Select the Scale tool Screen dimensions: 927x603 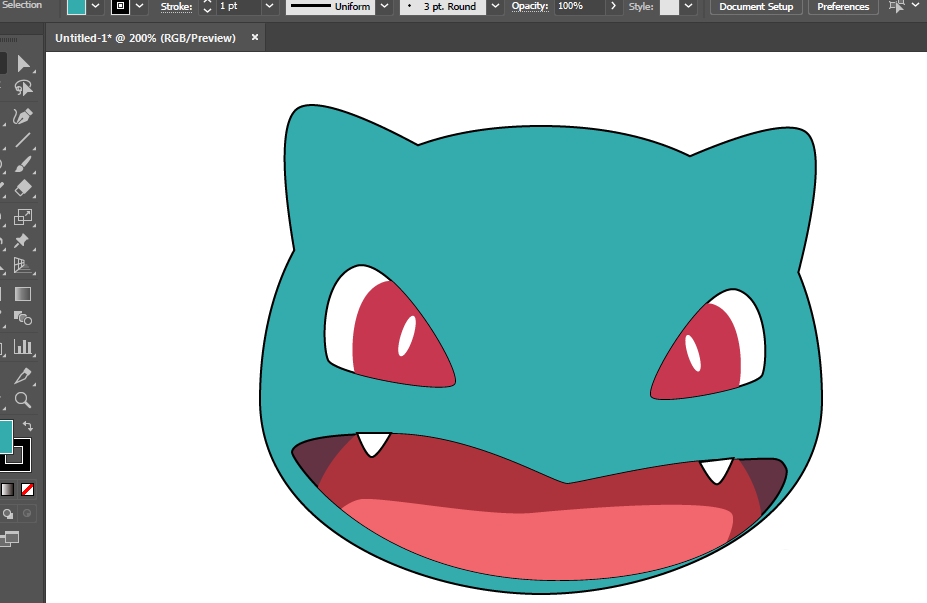click(x=22, y=217)
